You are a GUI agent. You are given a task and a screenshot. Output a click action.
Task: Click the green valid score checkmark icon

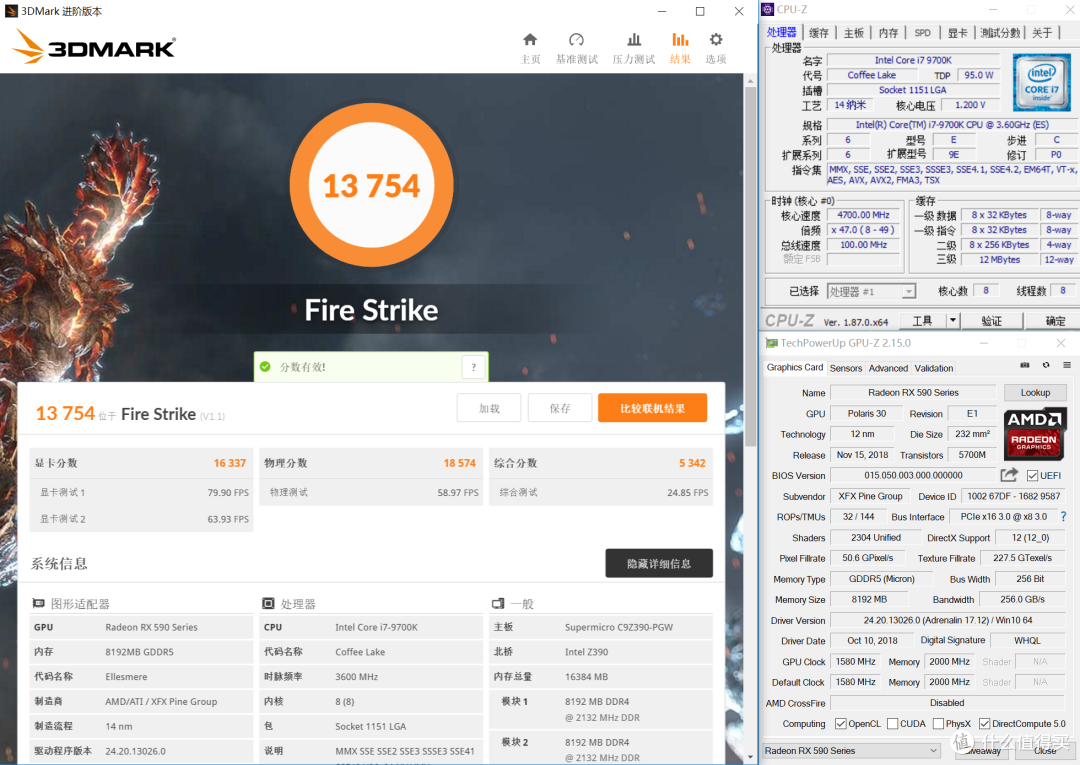(265, 367)
